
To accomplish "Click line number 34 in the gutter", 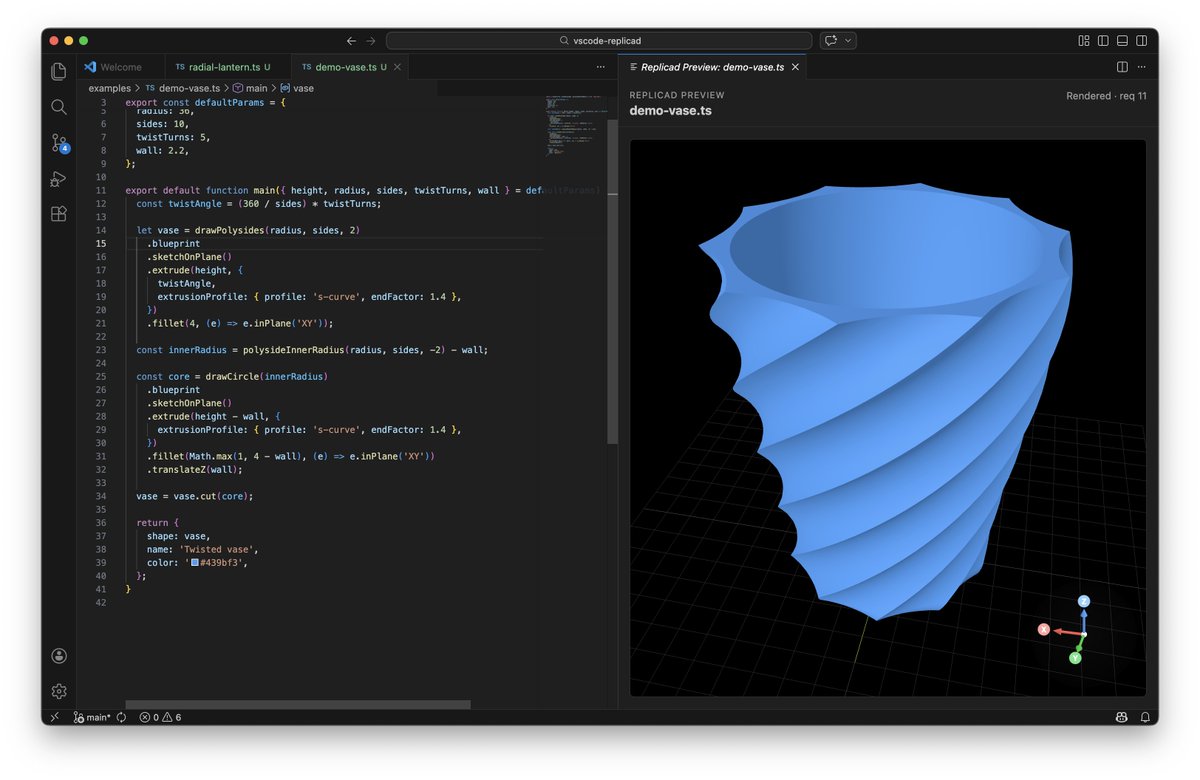I will coord(101,496).
